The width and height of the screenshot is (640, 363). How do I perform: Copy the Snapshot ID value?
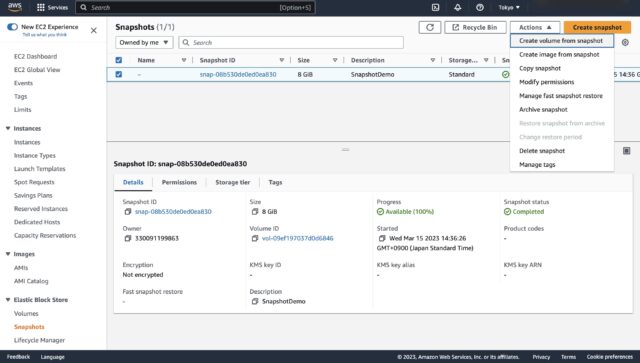(128, 212)
